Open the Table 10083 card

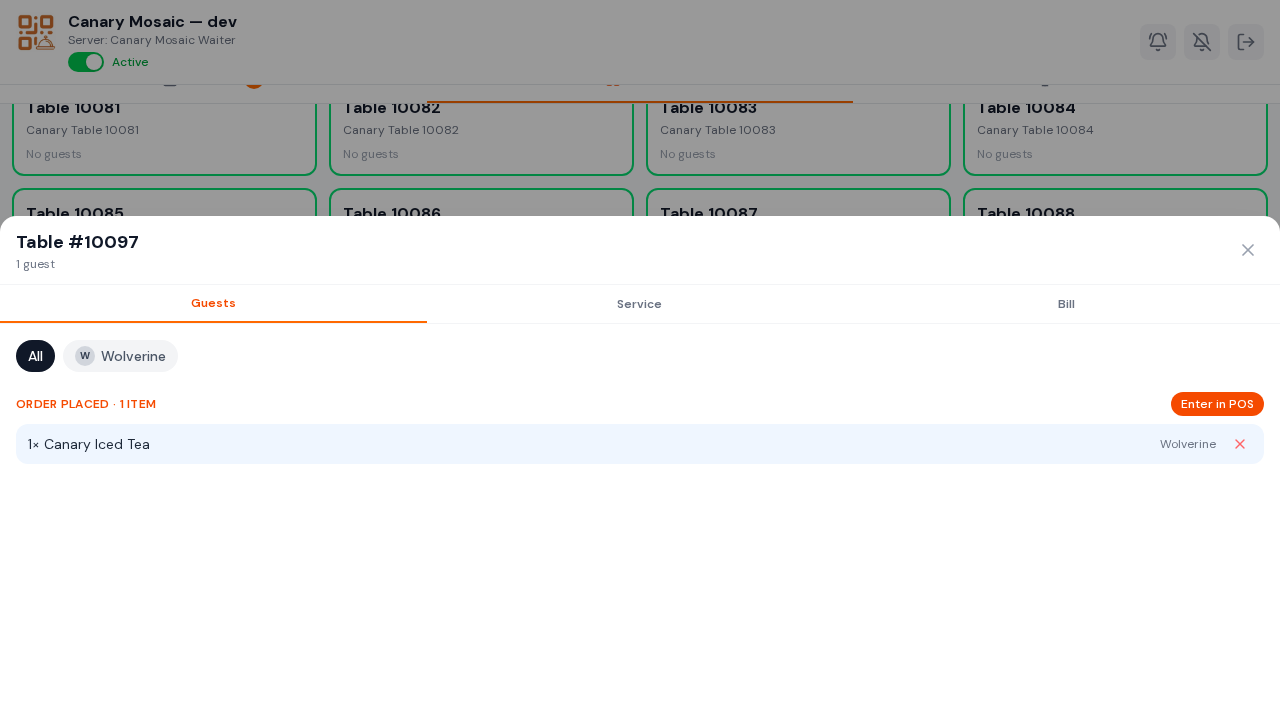point(798,137)
